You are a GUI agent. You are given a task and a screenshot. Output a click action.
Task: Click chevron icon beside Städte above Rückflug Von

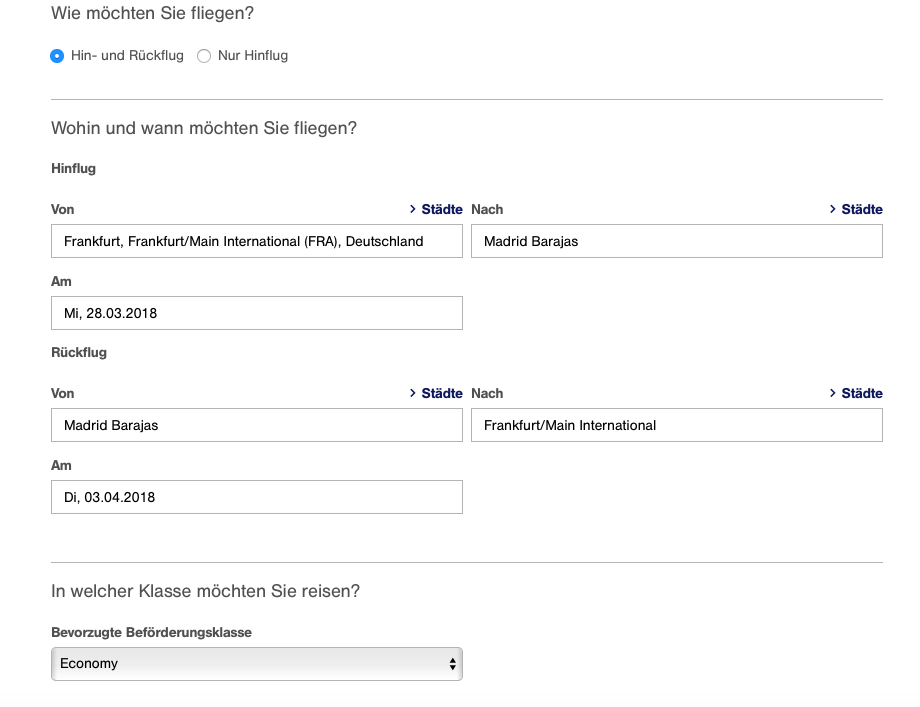pyautogui.click(x=413, y=393)
